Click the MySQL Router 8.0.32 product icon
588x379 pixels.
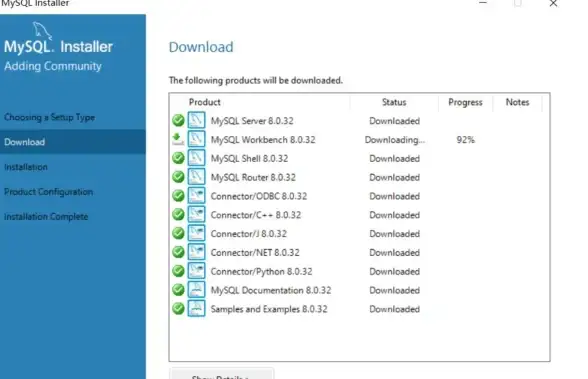[x=196, y=177]
